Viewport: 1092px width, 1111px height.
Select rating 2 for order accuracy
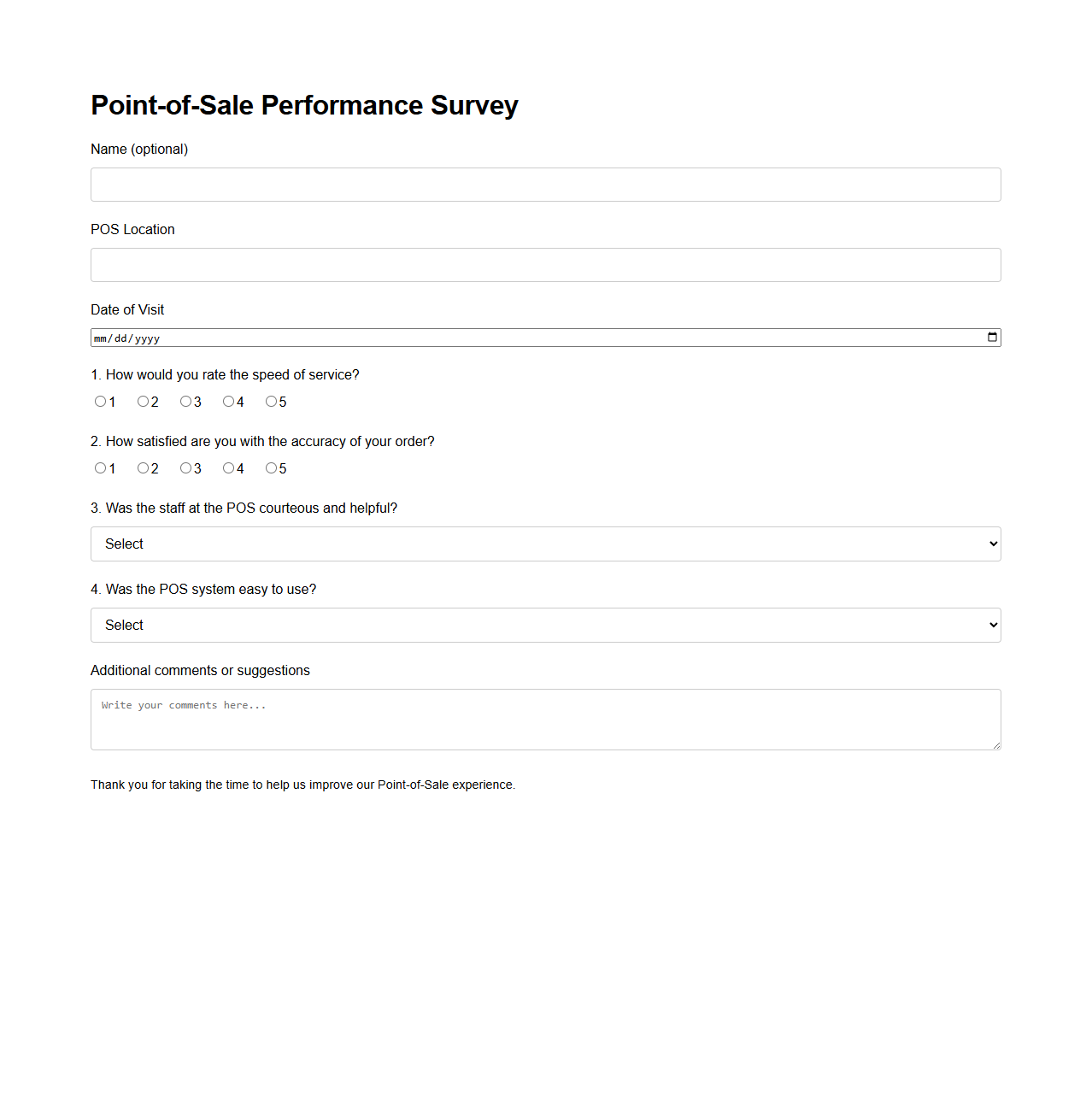coord(143,467)
